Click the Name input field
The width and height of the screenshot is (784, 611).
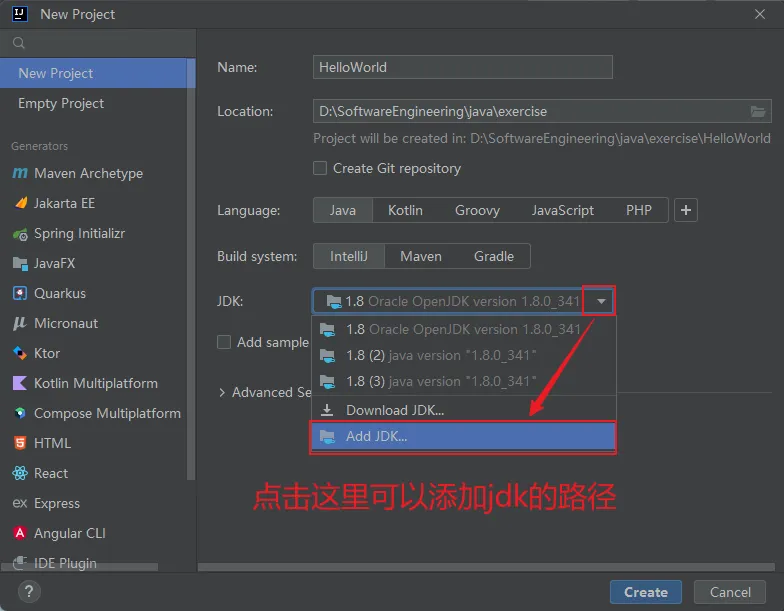click(462, 67)
